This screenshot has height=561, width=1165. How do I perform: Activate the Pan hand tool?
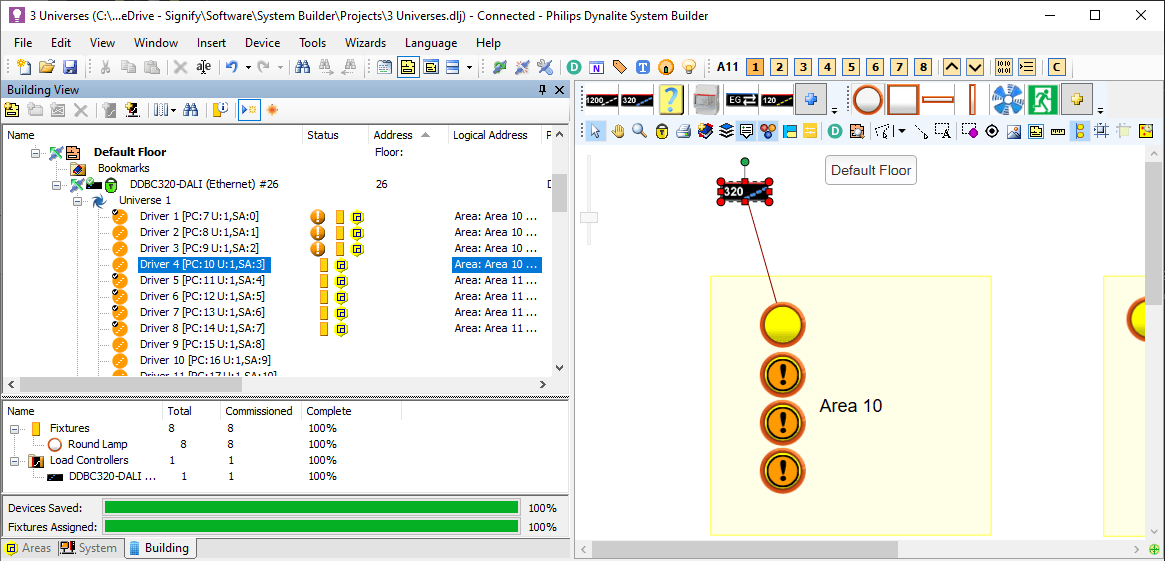(x=618, y=131)
